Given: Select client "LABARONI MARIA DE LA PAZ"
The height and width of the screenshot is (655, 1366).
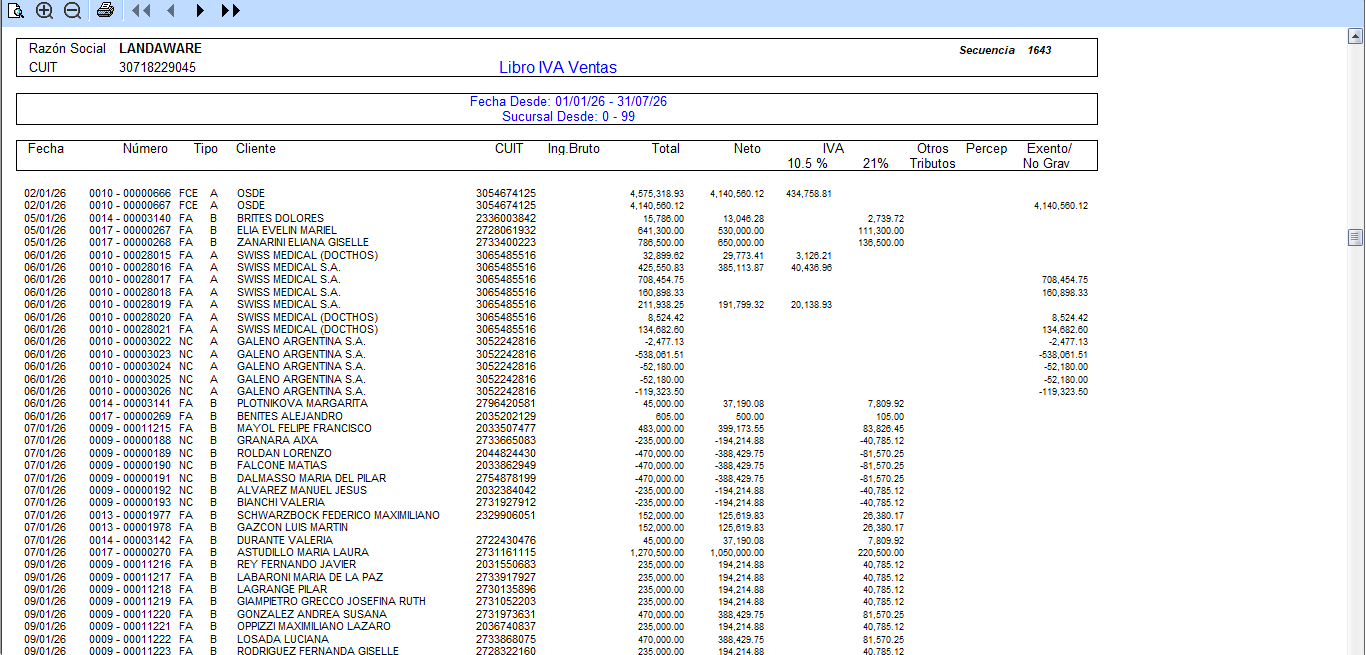Looking at the screenshot, I should (x=310, y=577).
